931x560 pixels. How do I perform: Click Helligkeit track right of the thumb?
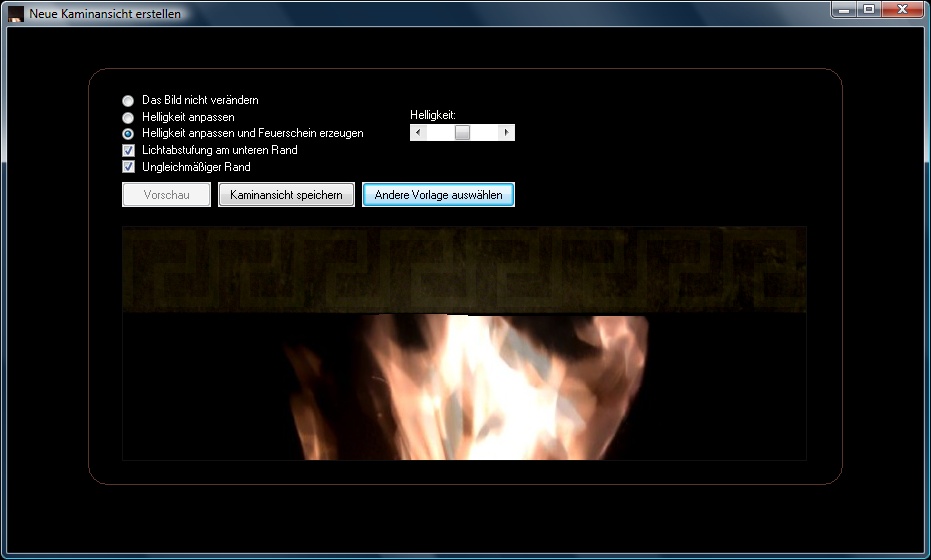pyautogui.click(x=485, y=132)
